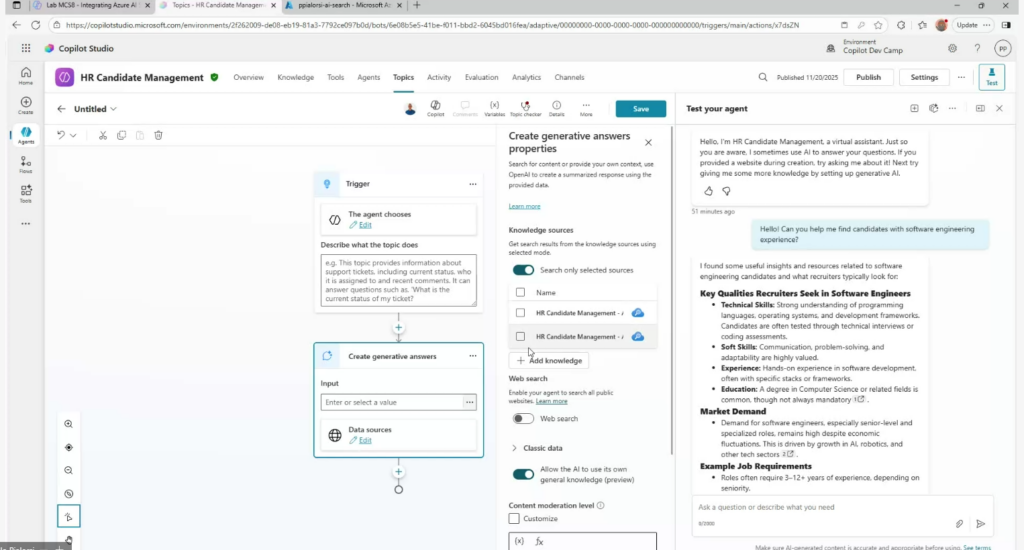This screenshot has width=1024, height=550.
Task: Give thumbs down to greeting message
Action: coord(726,191)
